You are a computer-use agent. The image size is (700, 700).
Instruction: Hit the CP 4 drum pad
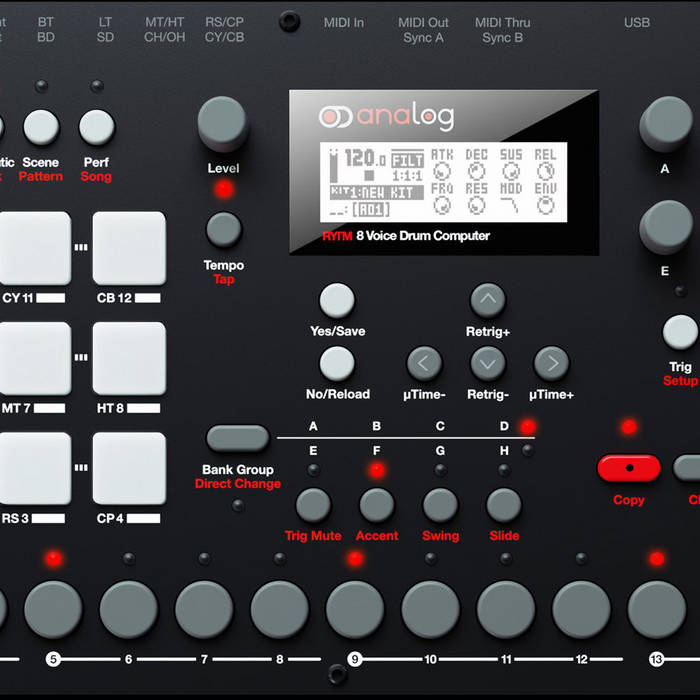point(129,468)
